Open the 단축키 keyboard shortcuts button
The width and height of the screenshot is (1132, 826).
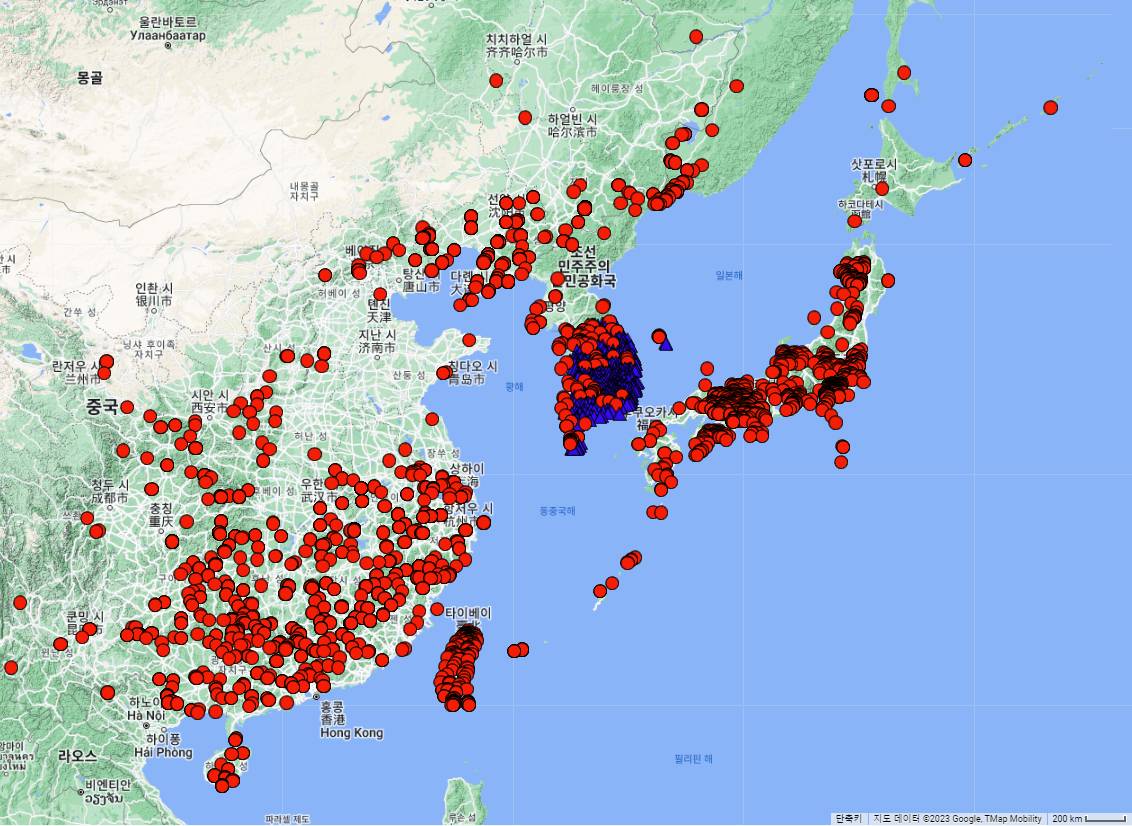tap(848, 818)
